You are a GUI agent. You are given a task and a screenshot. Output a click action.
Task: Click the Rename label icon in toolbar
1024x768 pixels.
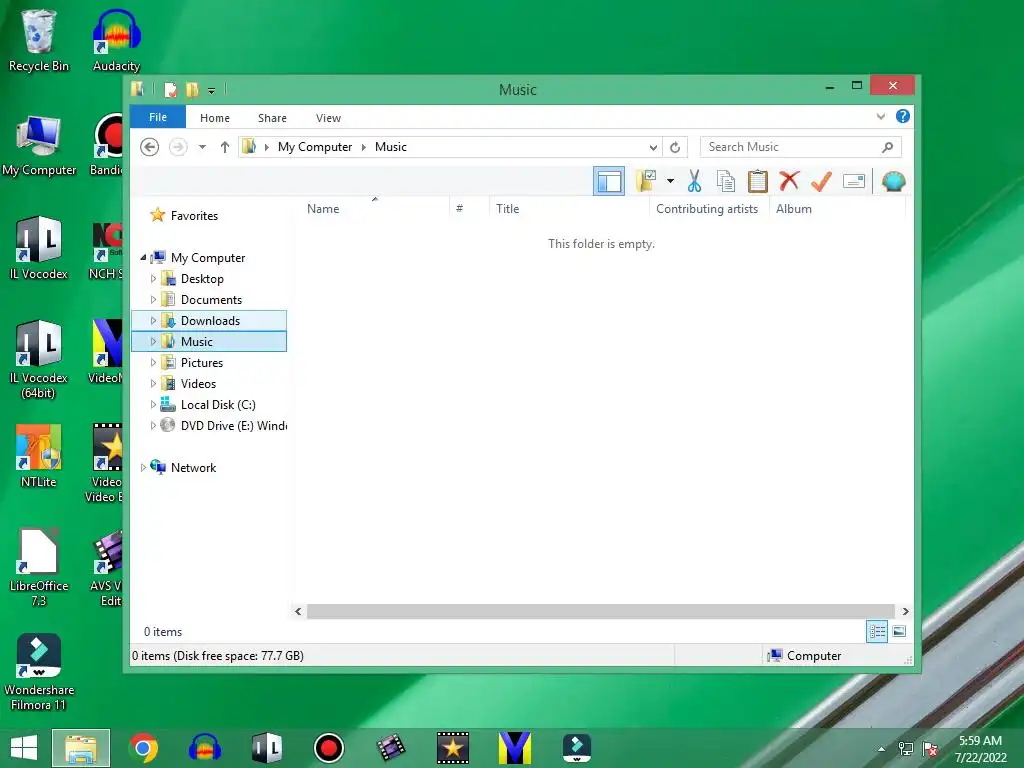point(854,181)
